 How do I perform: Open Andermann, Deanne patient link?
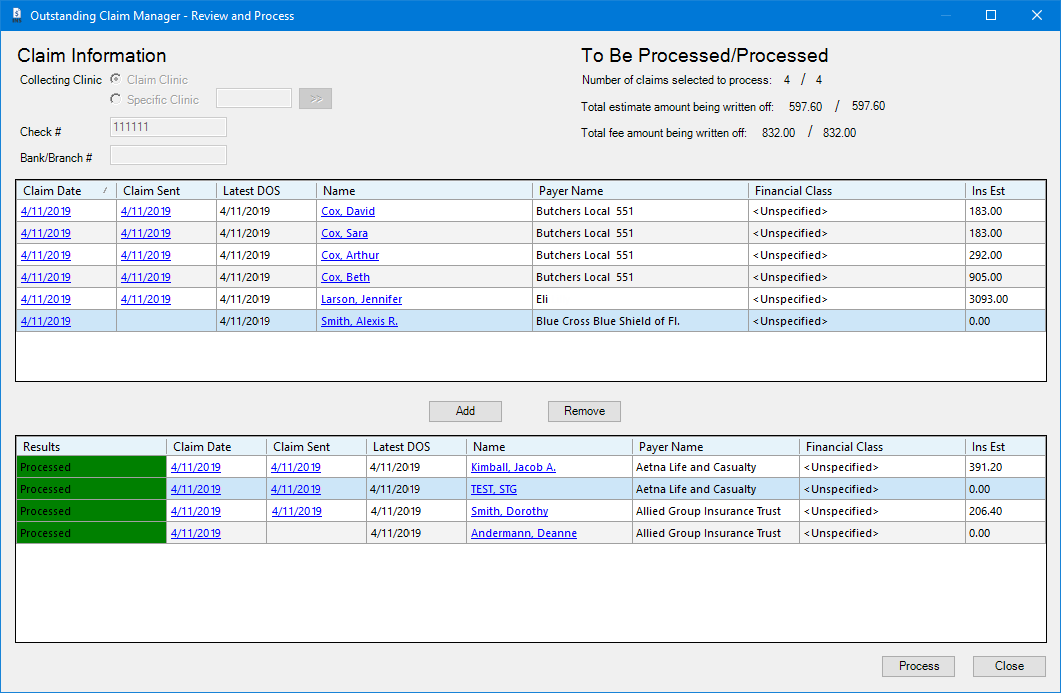point(524,533)
